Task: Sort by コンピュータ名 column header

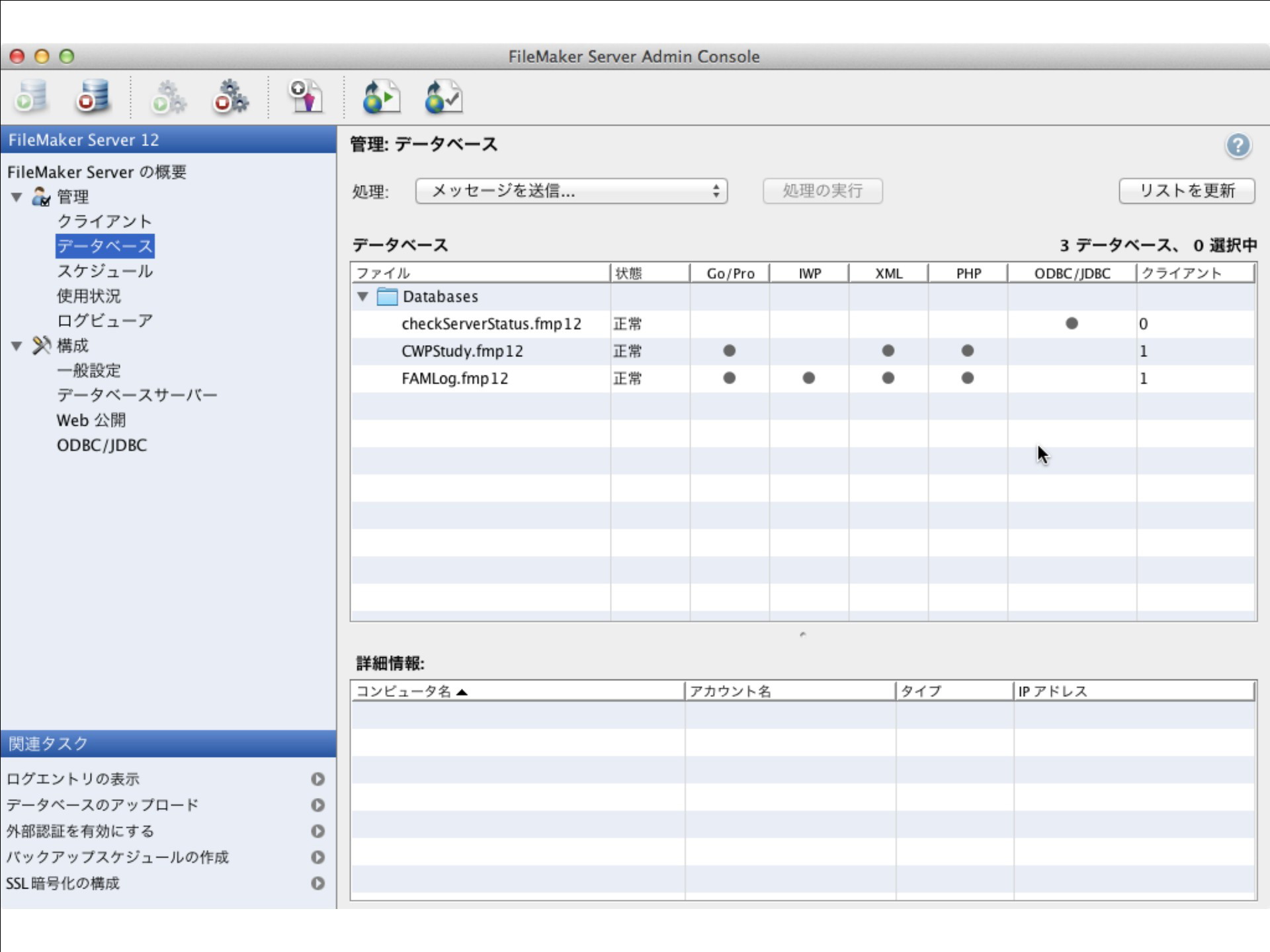Action: (518, 691)
